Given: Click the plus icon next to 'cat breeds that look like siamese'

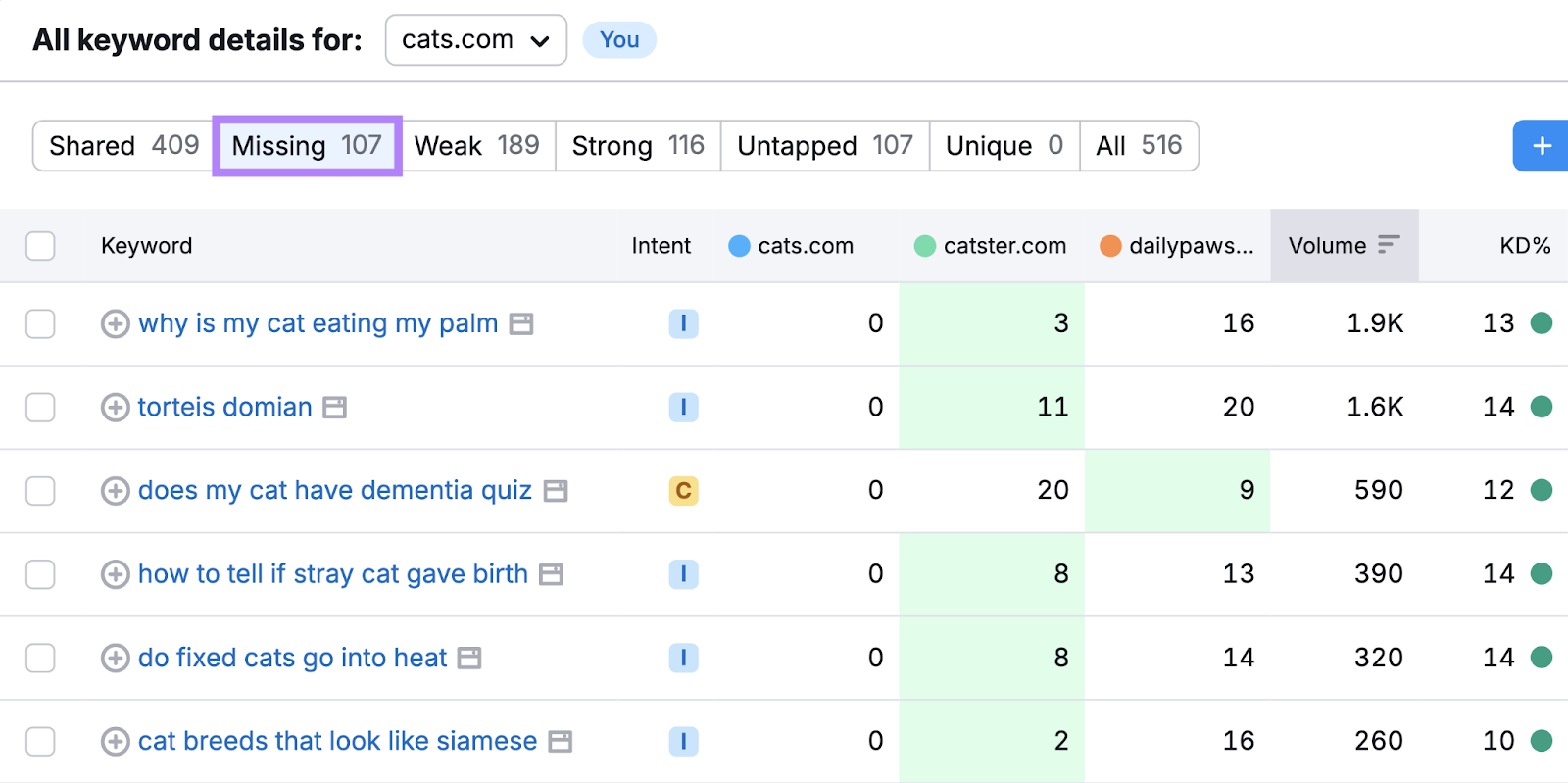Looking at the screenshot, I should click(x=116, y=742).
